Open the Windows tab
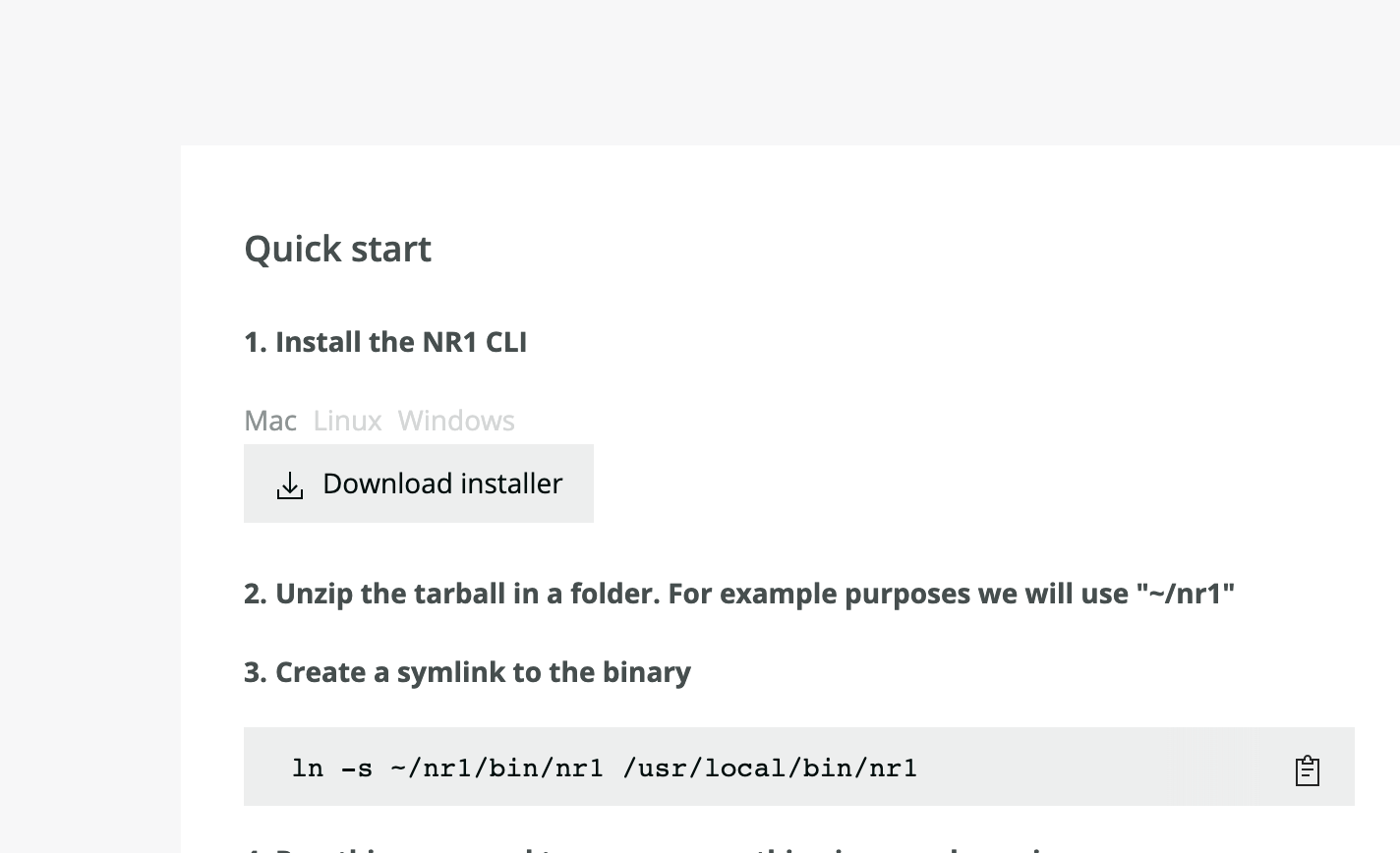This screenshot has width=1400, height=853. coord(456,421)
